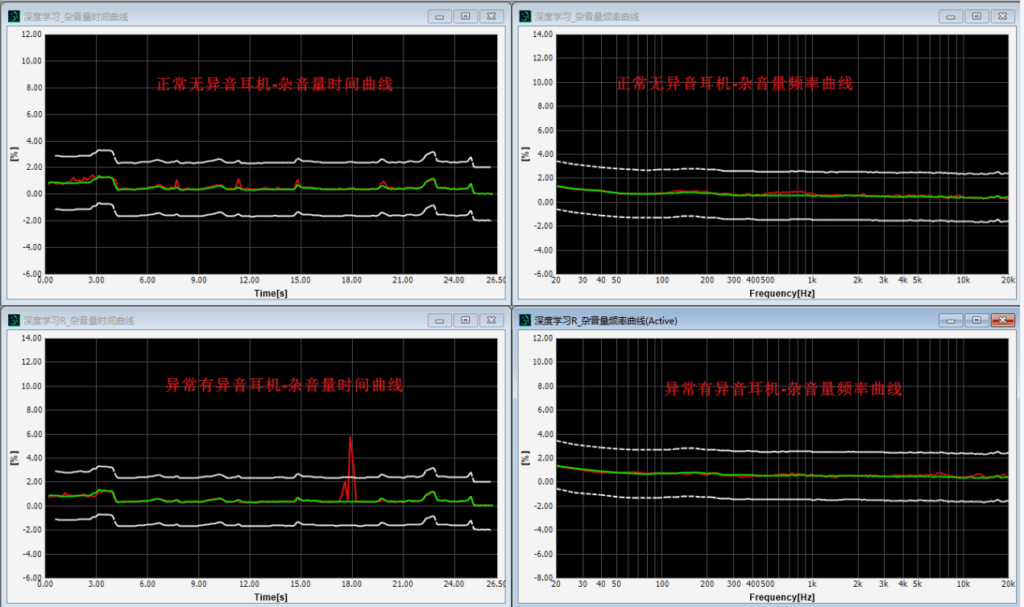
Task: Close the 深度学习R_杂音量时间曲线 window
Action: coord(491,320)
